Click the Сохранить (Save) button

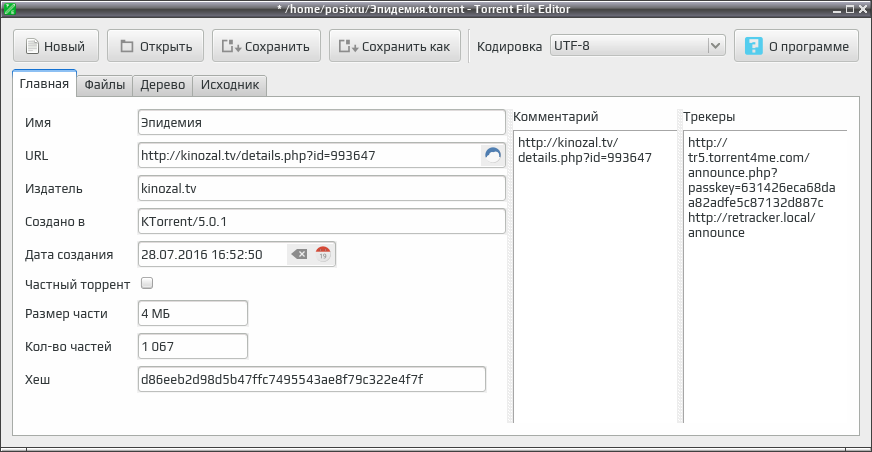(266, 46)
